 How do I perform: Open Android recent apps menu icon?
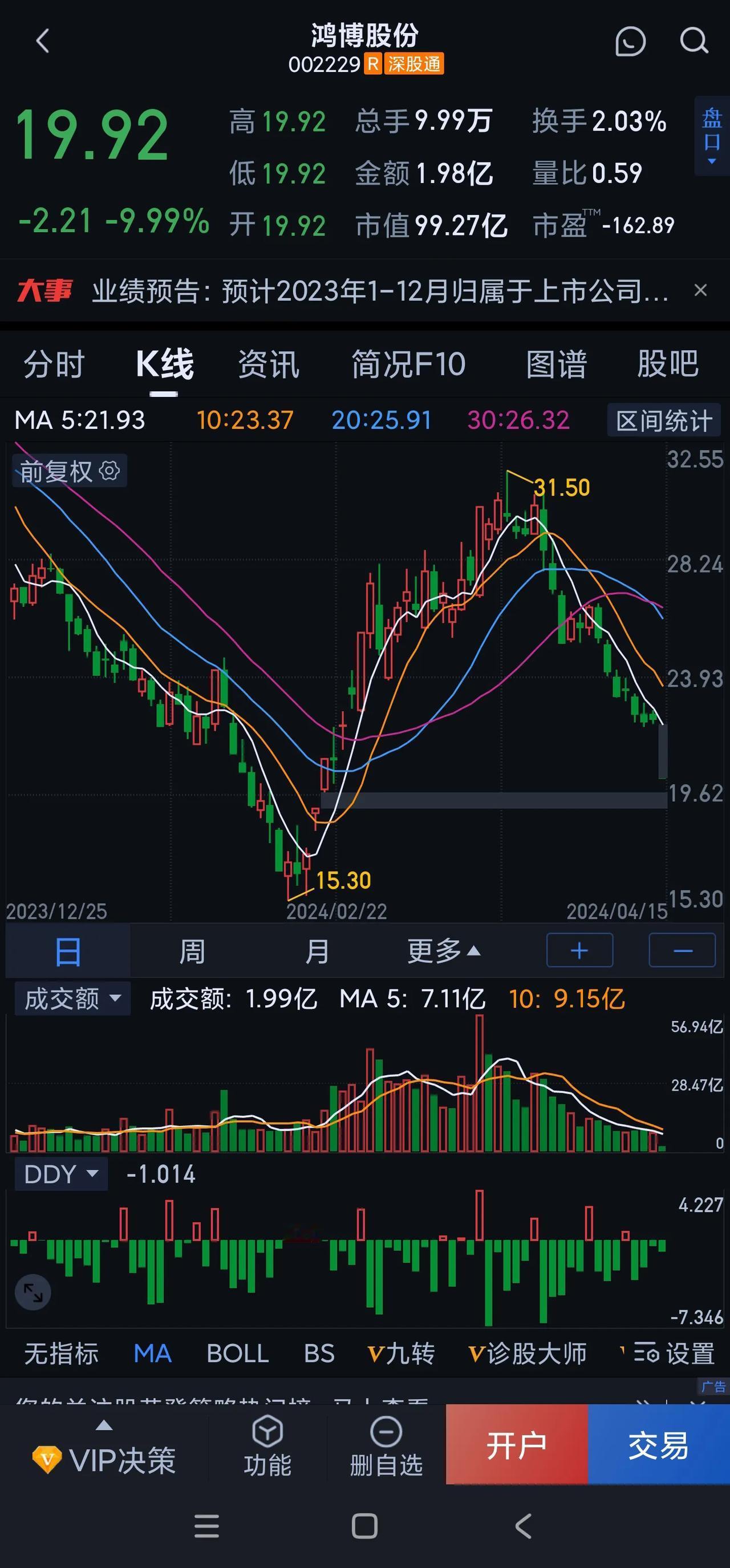click(x=206, y=1526)
